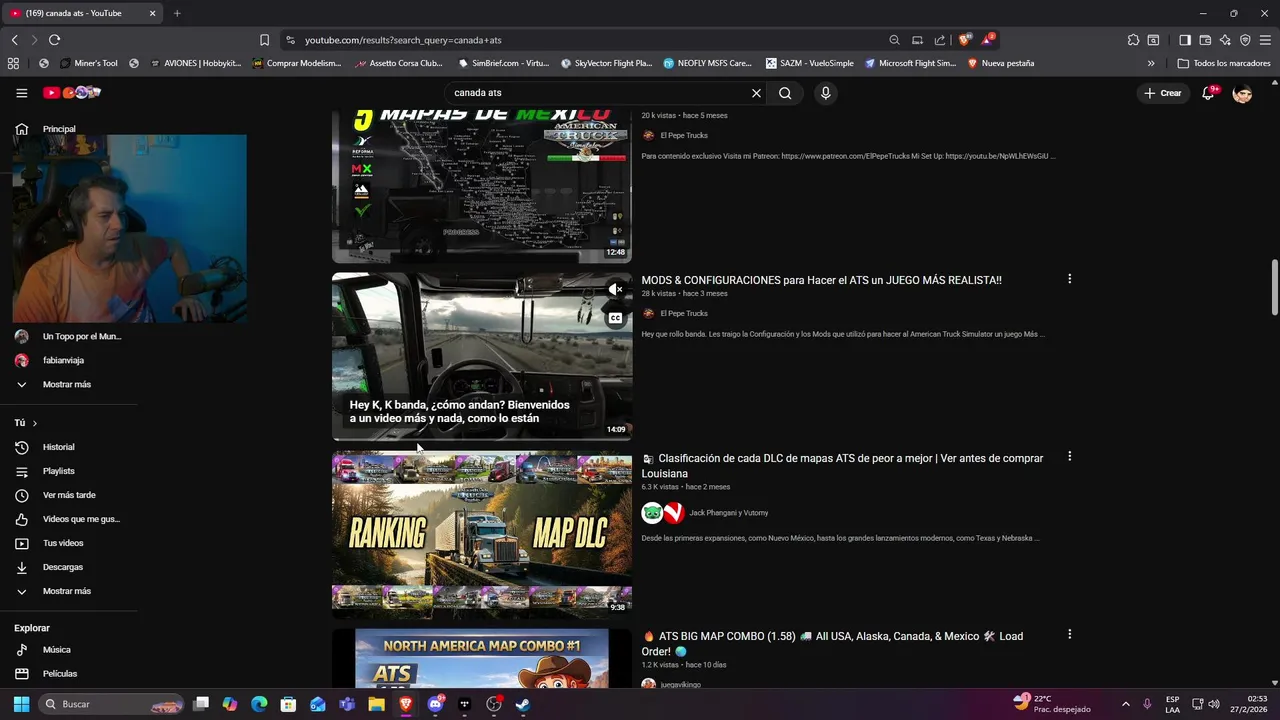Open 'Clasificación de cada DLC' video title

pyautogui.click(x=842, y=466)
